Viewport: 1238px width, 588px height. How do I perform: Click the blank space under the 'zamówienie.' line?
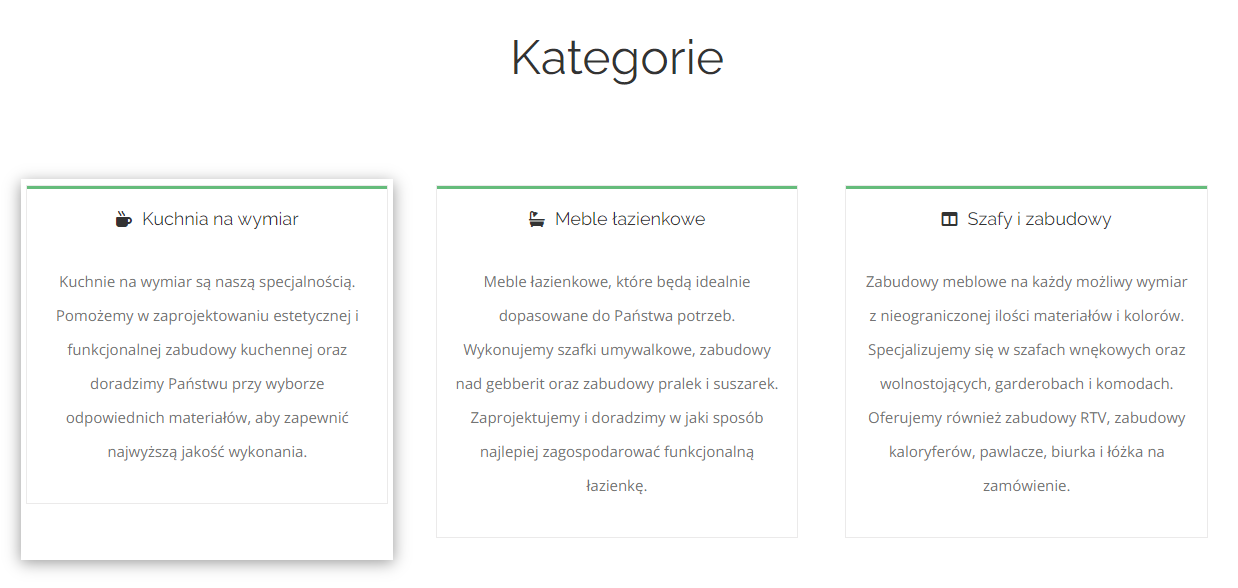pyautogui.click(x=1026, y=518)
